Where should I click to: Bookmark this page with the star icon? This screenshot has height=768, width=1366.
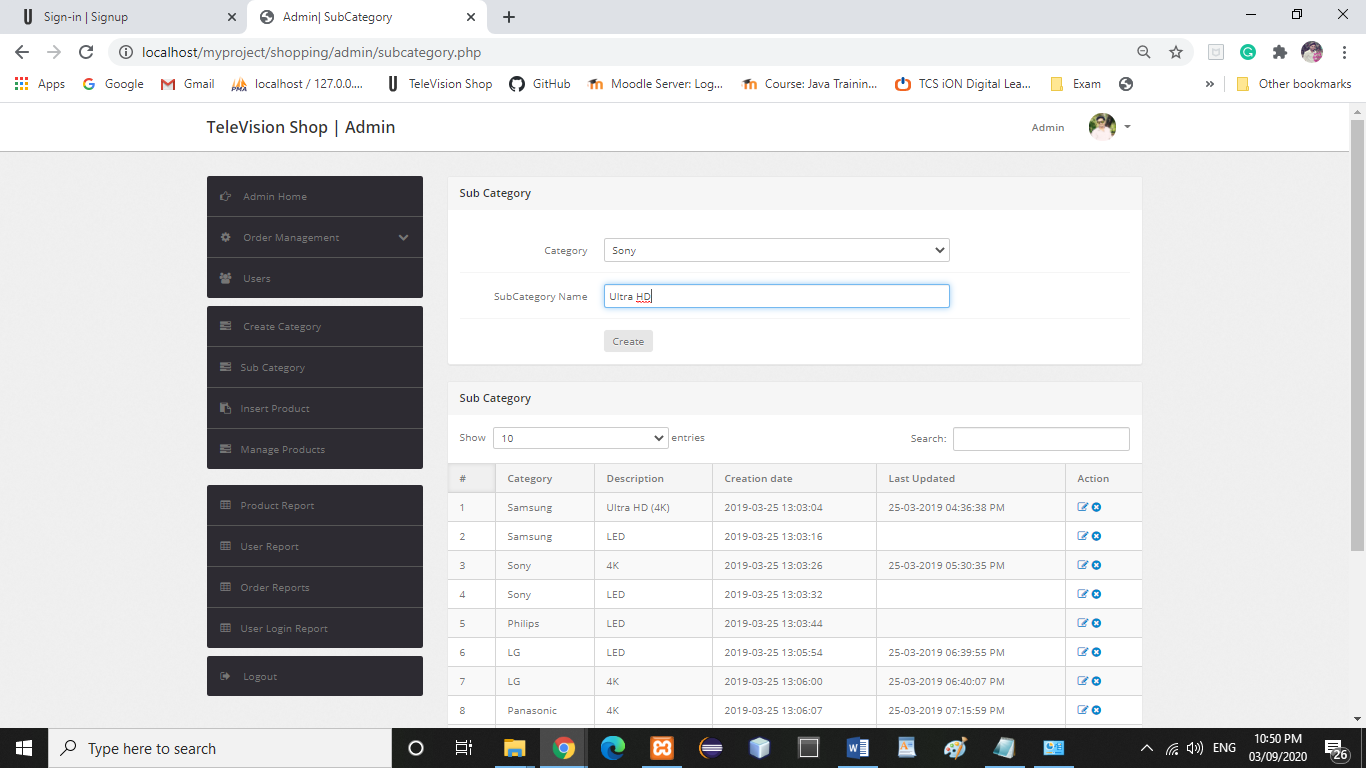(x=1176, y=52)
